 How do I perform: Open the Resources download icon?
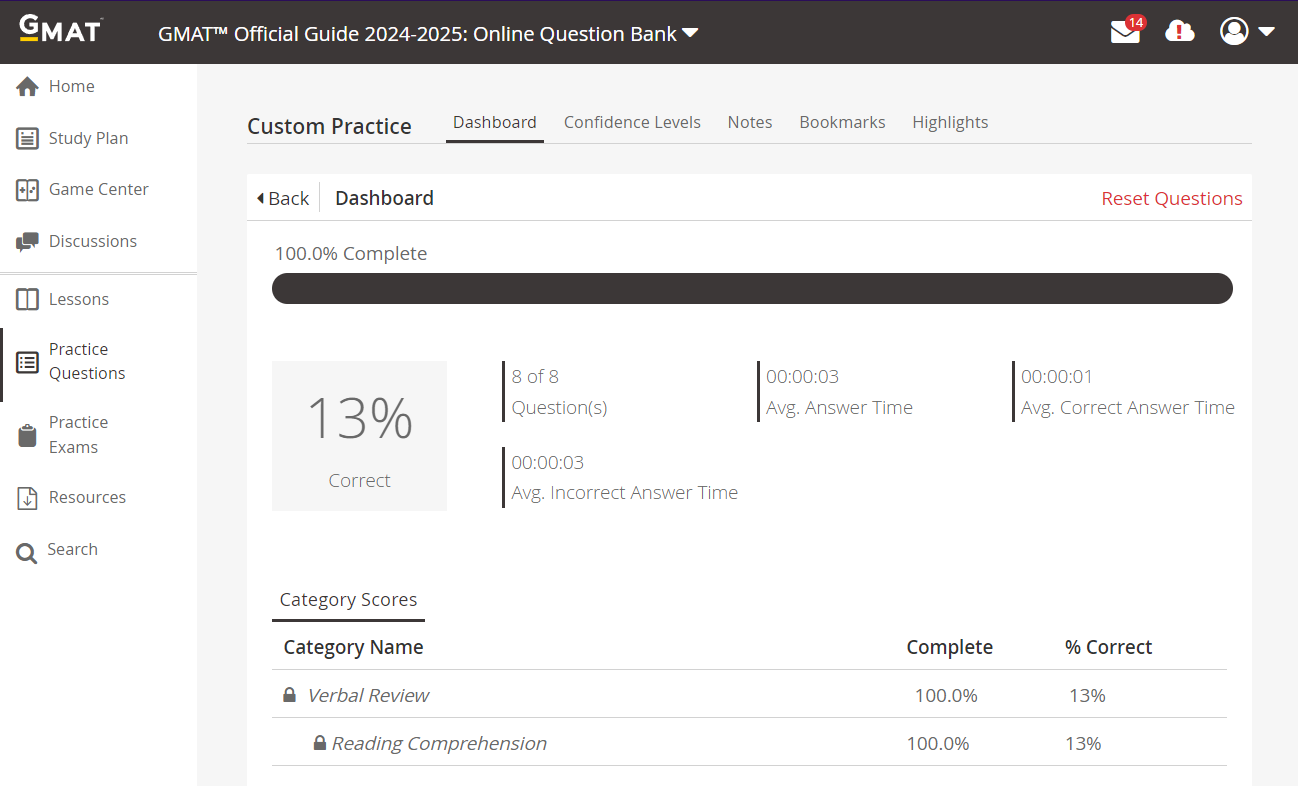tap(27, 498)
